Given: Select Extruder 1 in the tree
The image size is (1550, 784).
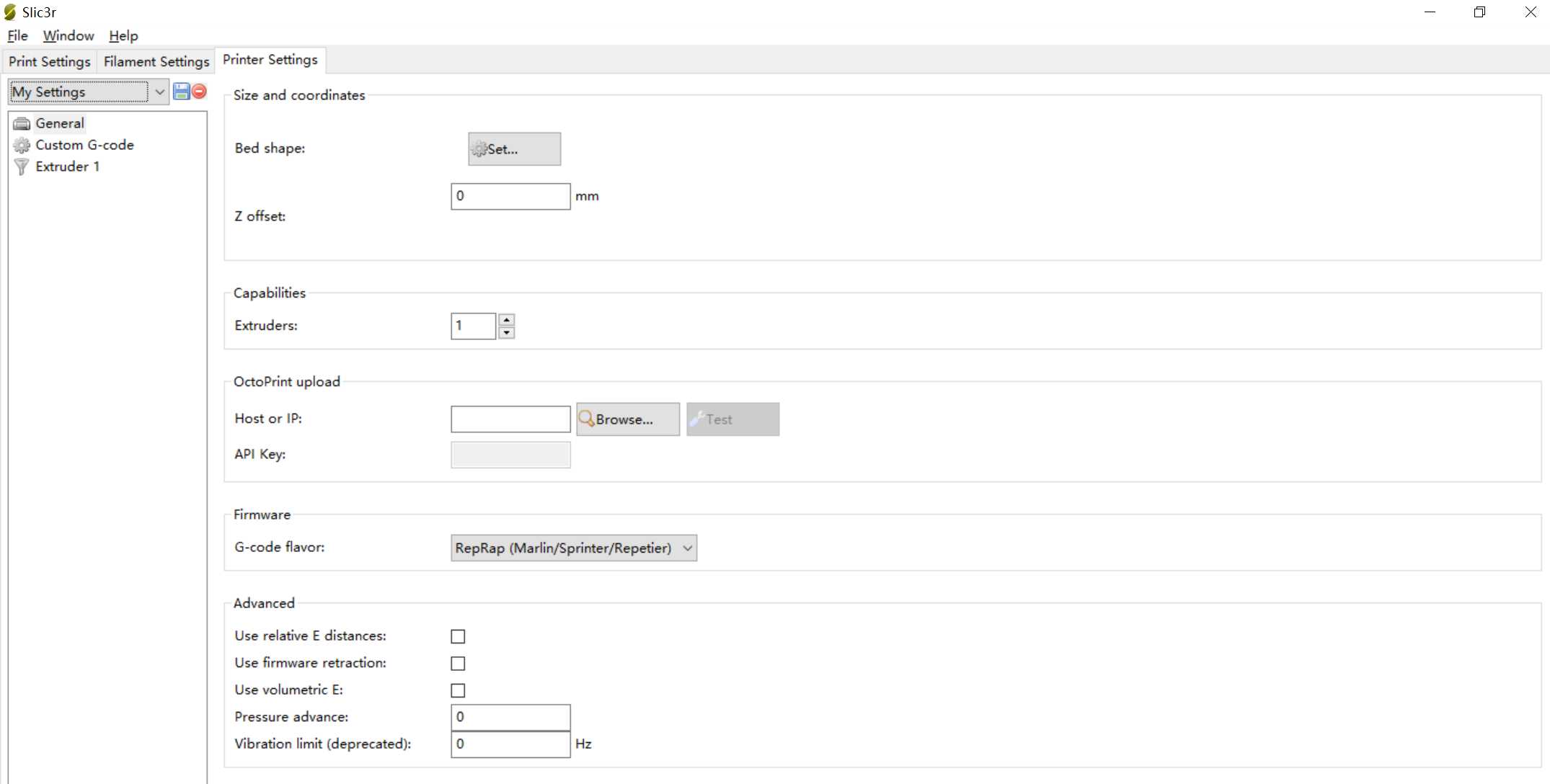Looking at the screenshot, I should click(68, 166).
